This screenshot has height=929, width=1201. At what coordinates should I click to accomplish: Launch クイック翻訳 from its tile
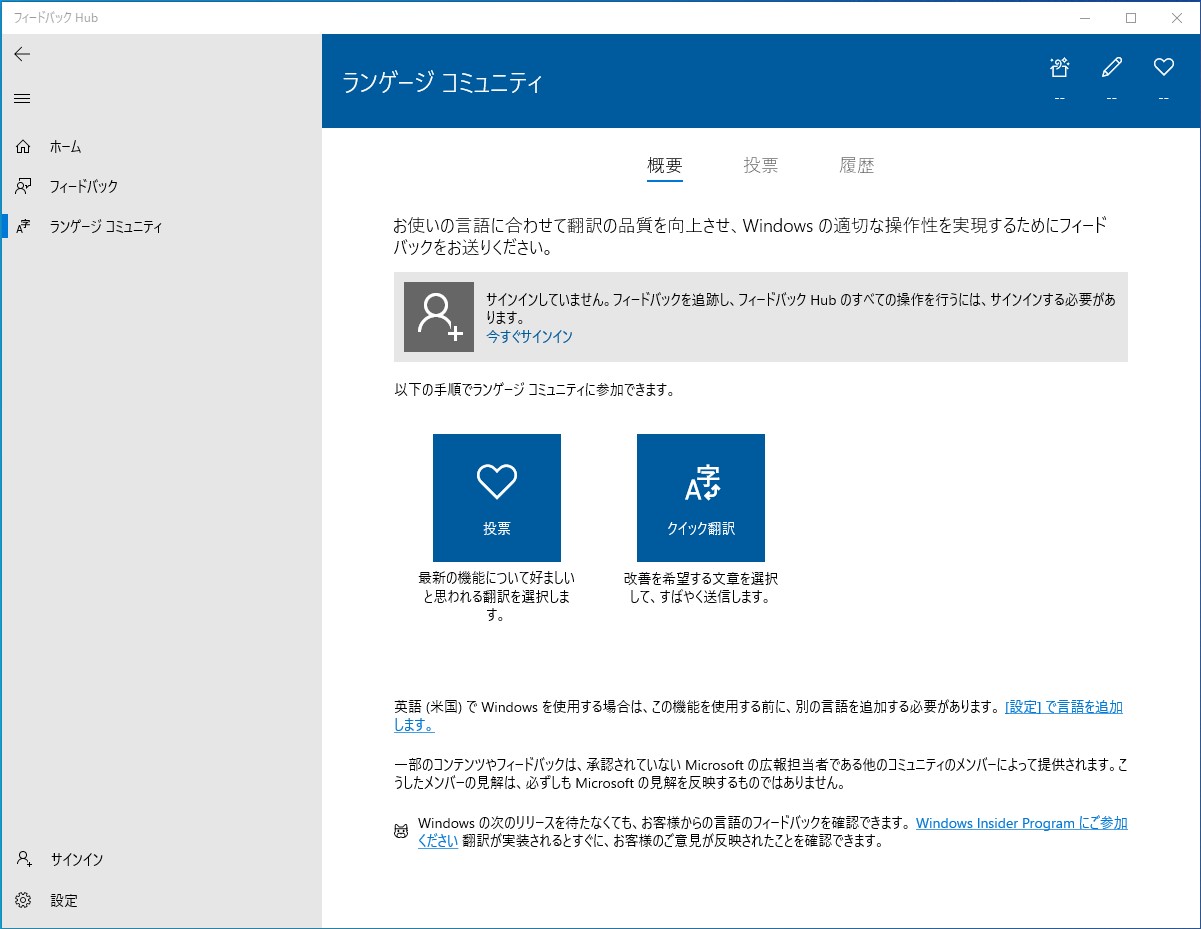[699, 497]
